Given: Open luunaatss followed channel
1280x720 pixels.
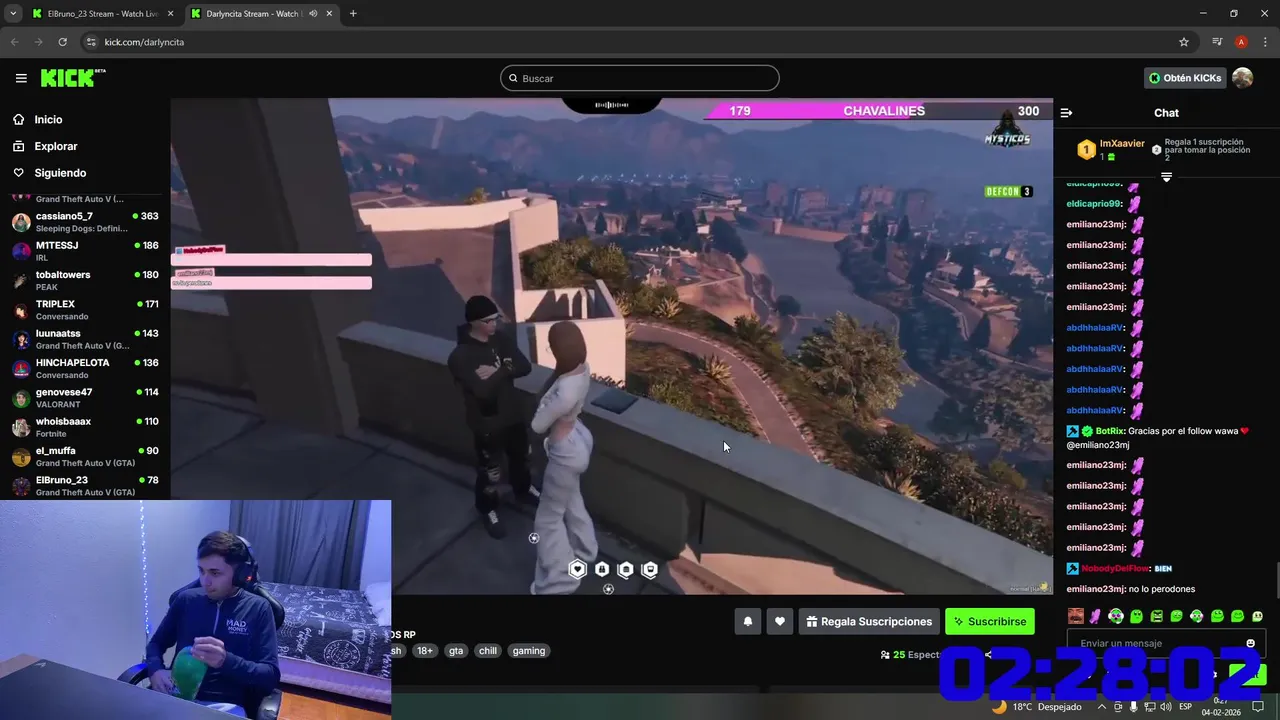Looking at the screenshot, I should [85, 339].
